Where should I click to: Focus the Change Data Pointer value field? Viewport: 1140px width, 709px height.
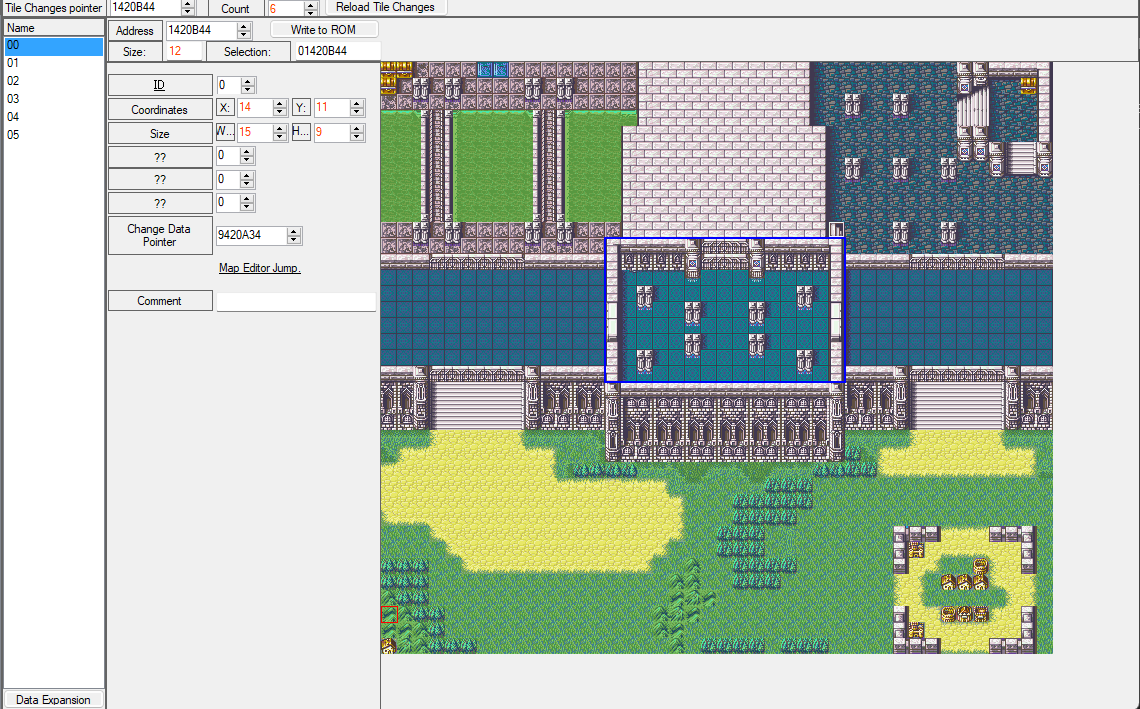click(x=252, y=236)
